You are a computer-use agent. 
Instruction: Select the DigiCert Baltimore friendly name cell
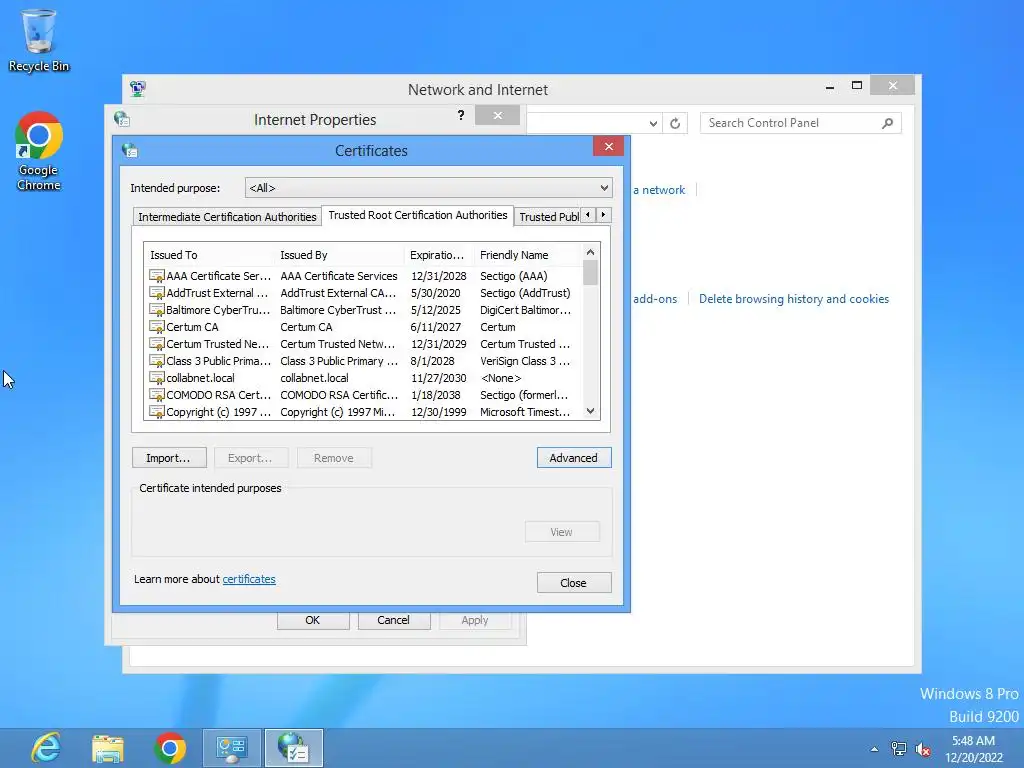(x=526, y=310)
